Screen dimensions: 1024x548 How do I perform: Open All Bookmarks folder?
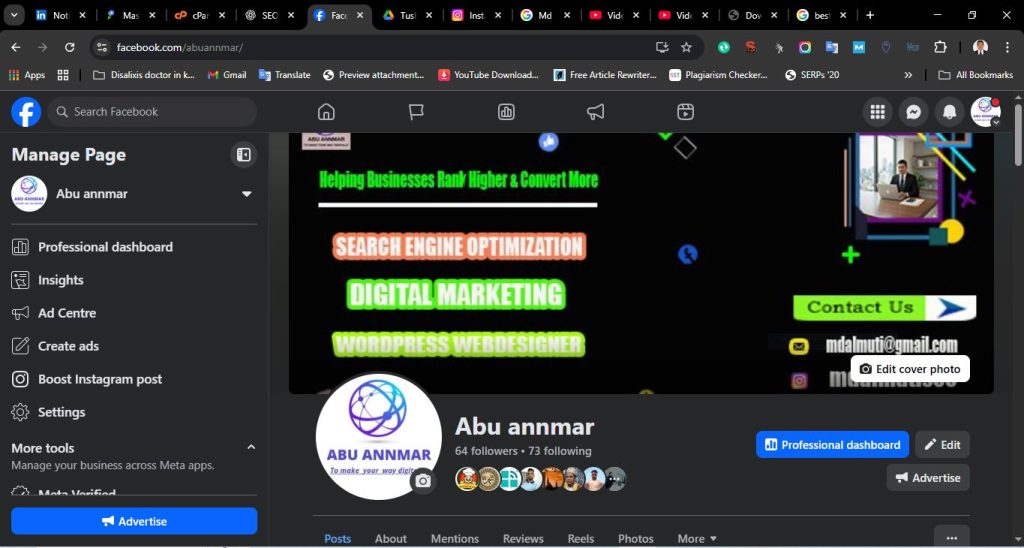(x=976, y=75)
